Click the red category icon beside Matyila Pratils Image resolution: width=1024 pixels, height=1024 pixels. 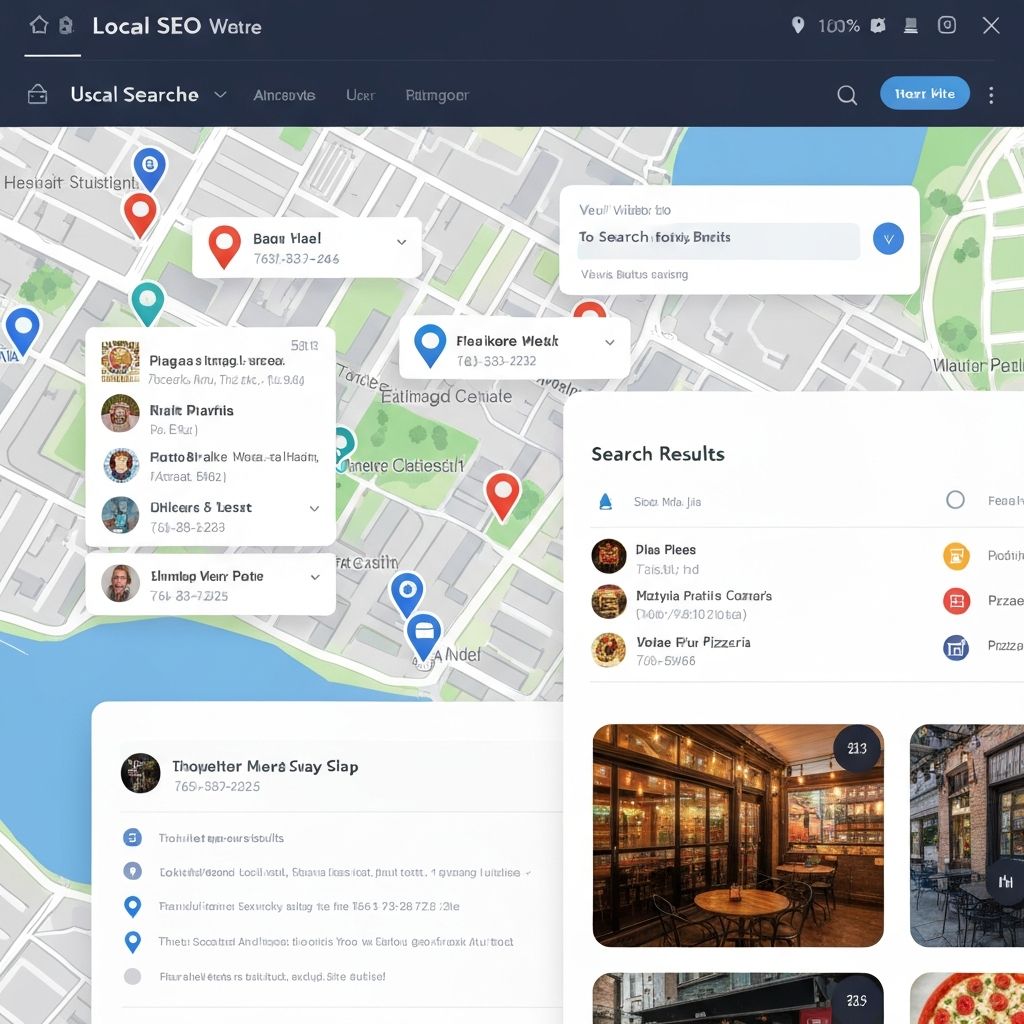(956, 601)
